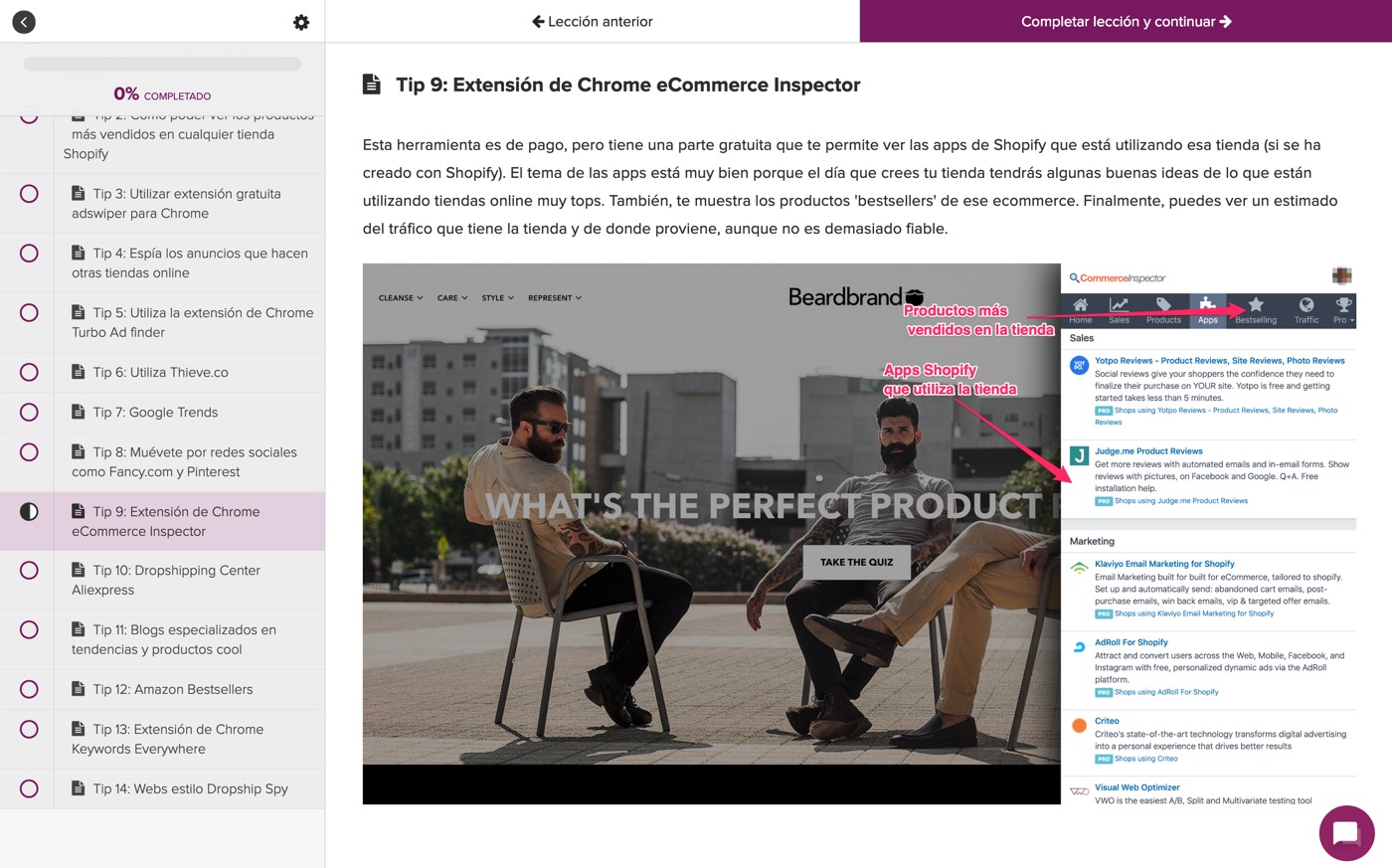1392x868 pixels.
Task: Click the back arrow circle icon
Action: [24, 22]
